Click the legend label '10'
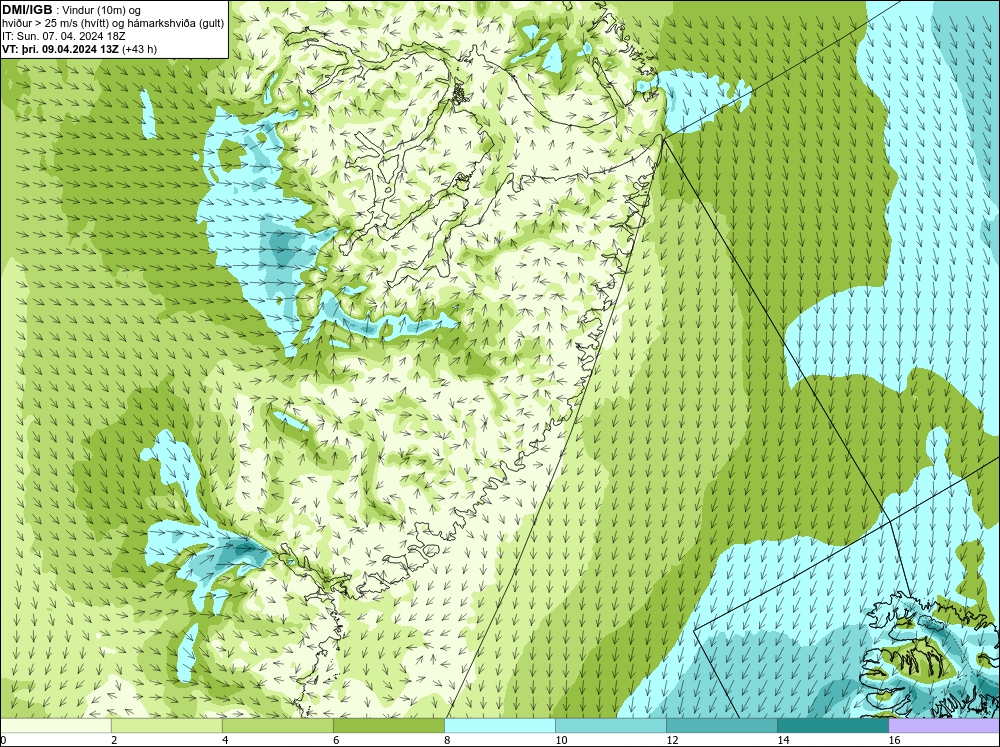The width and height of the screenshot is (1000, 747). (561, 740)
